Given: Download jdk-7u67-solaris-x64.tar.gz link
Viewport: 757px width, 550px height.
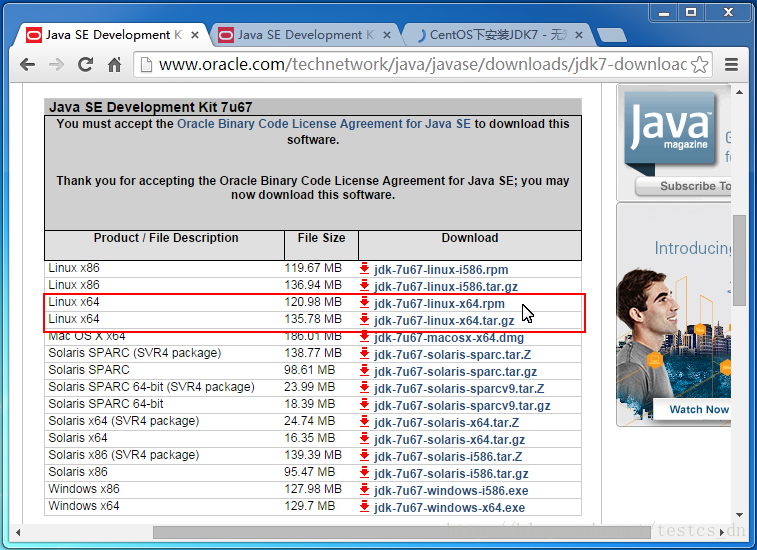Looking at the screenshot, I should [x=449, y=439].
